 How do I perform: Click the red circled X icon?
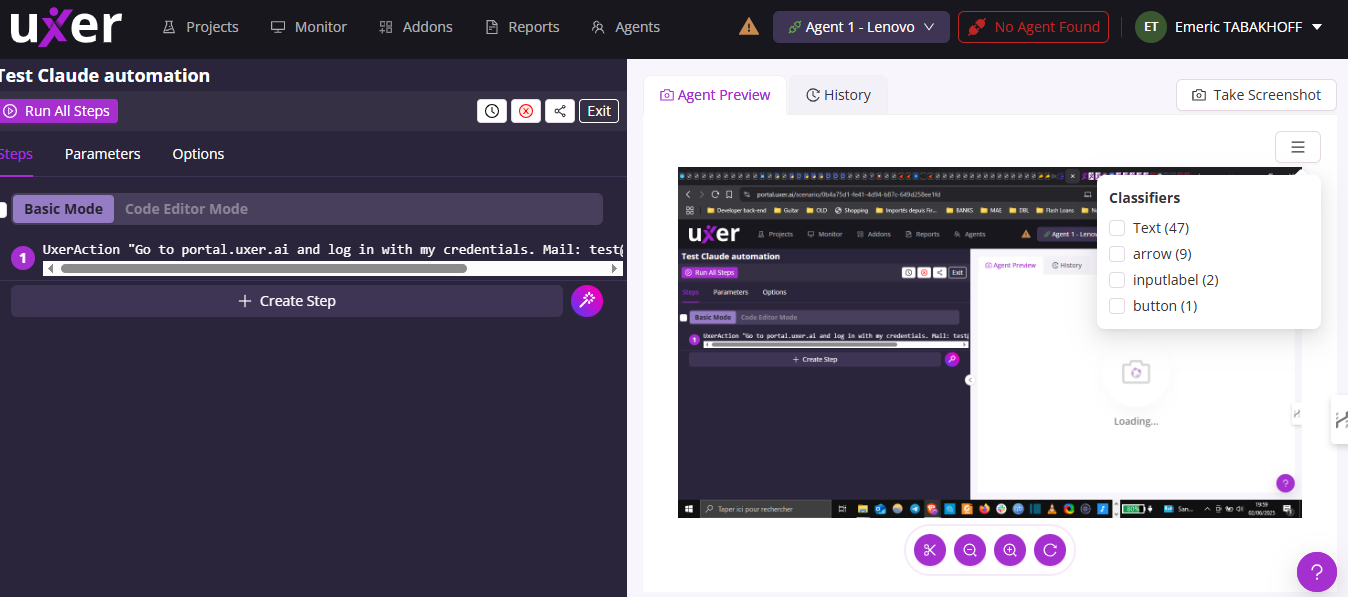[526, 111]
